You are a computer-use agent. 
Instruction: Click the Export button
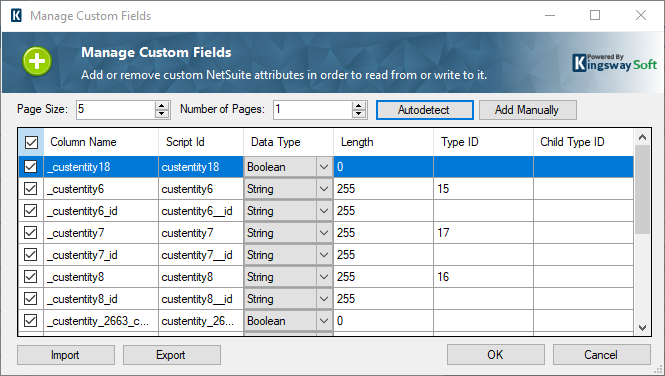click(172, 355)
